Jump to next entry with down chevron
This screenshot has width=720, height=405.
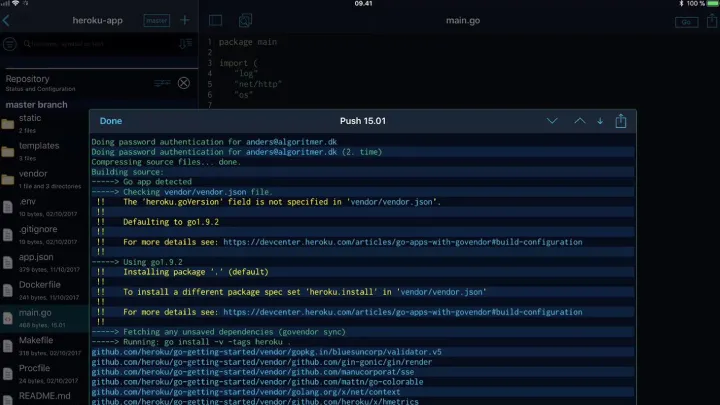pos(552,121)
